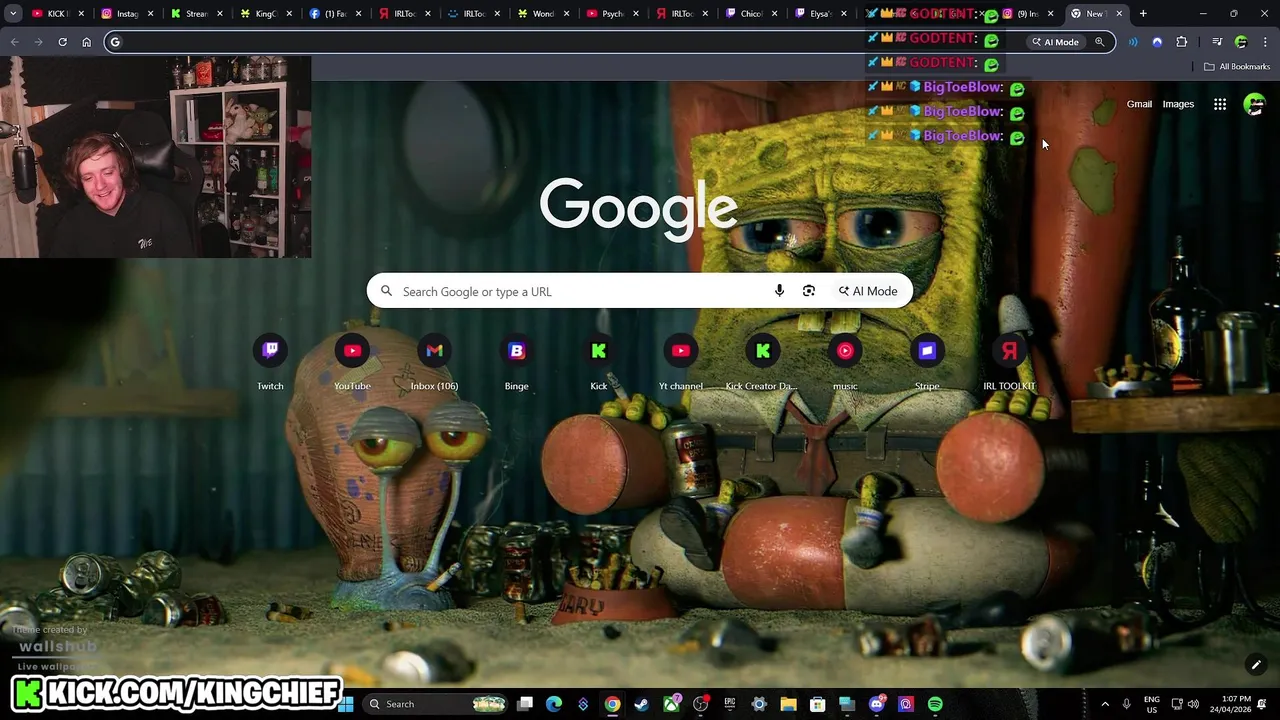This screenshot has width=1280, height=720.
Task: Show hidden system tray icons
Action: coord(1105,704)
